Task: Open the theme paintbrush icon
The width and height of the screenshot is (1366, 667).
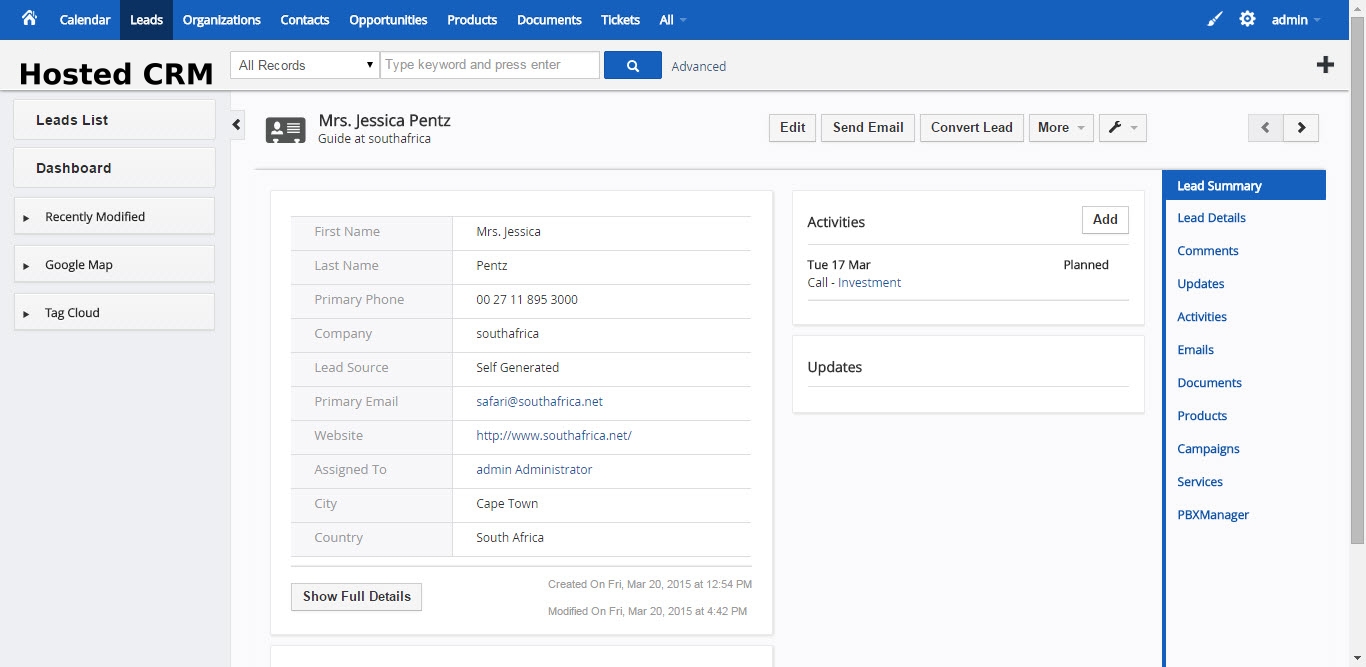Action: pyautogui.click(x=1215, y=19)
